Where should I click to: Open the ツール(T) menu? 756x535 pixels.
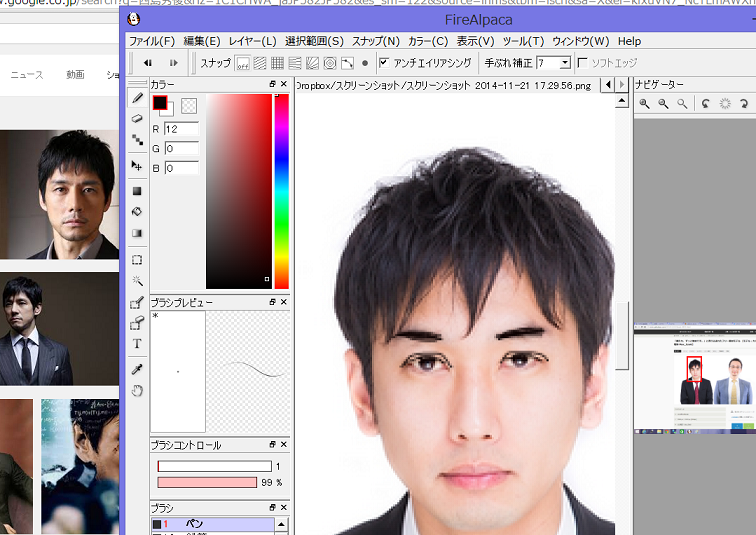coord(523,41)
